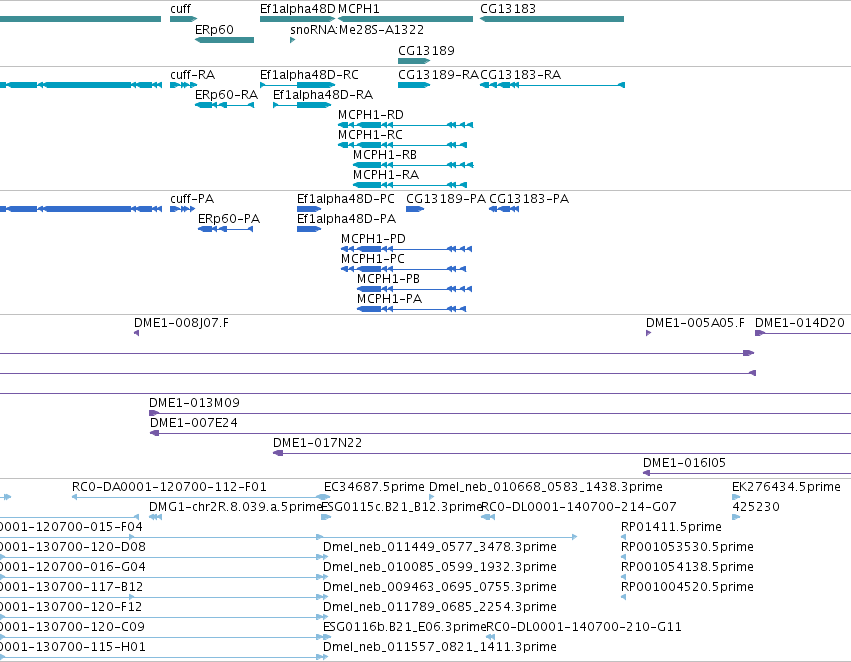The width and height of the screenshot is (851, 662).
Task: Click the EST label ending 130700-115-H01
Action: (73, 648)
